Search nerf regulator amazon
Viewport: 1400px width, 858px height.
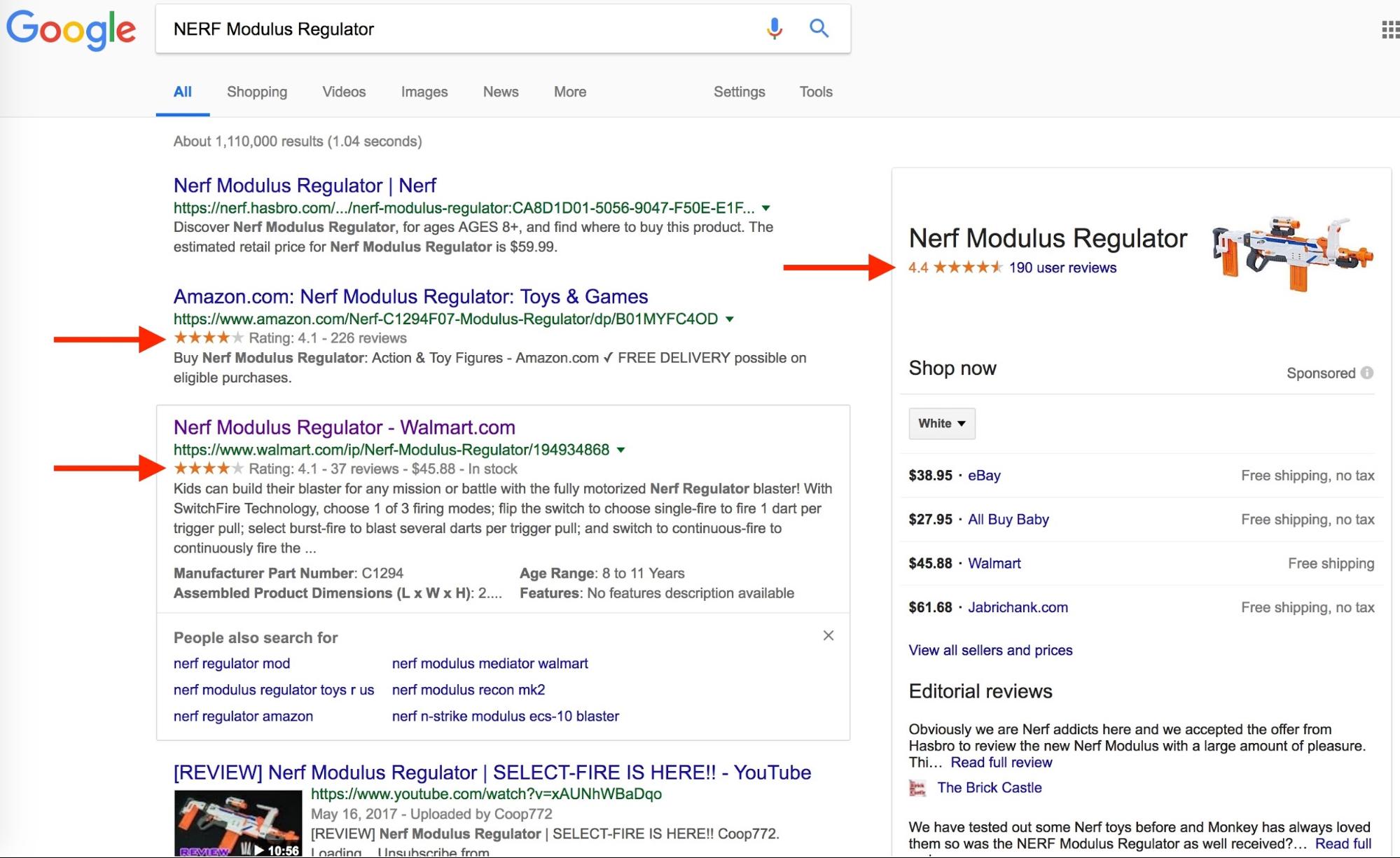[243, 717]
